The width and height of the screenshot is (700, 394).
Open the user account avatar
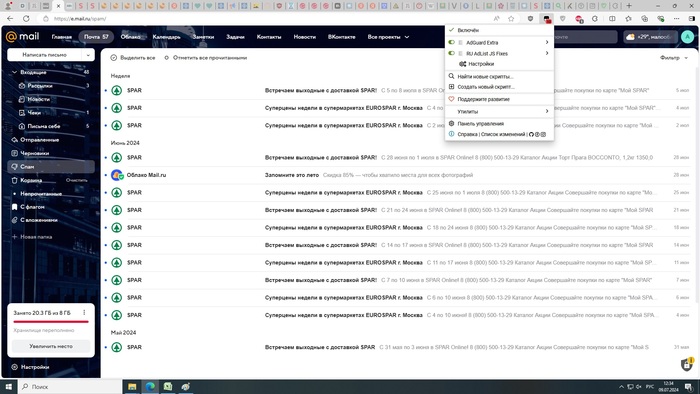[x=688, y=37]
